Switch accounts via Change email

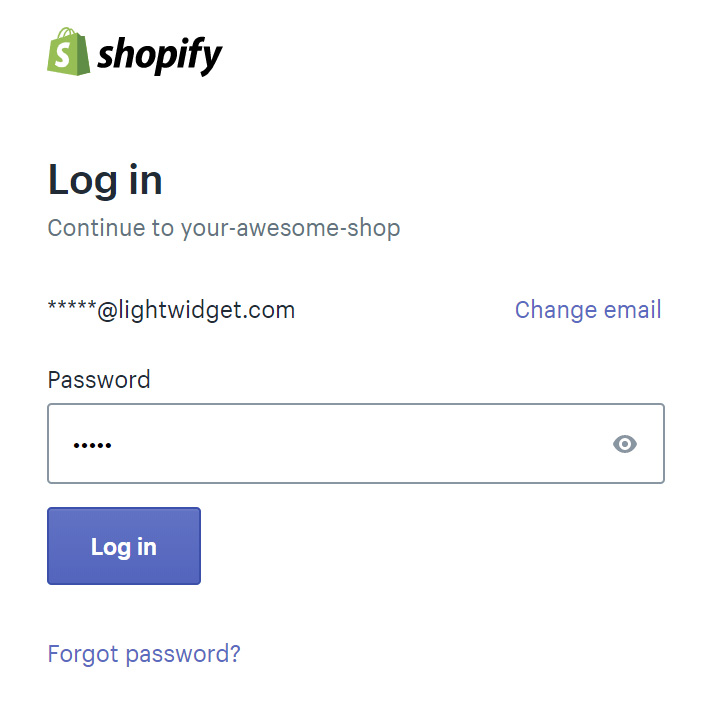(x=588, y=310)
